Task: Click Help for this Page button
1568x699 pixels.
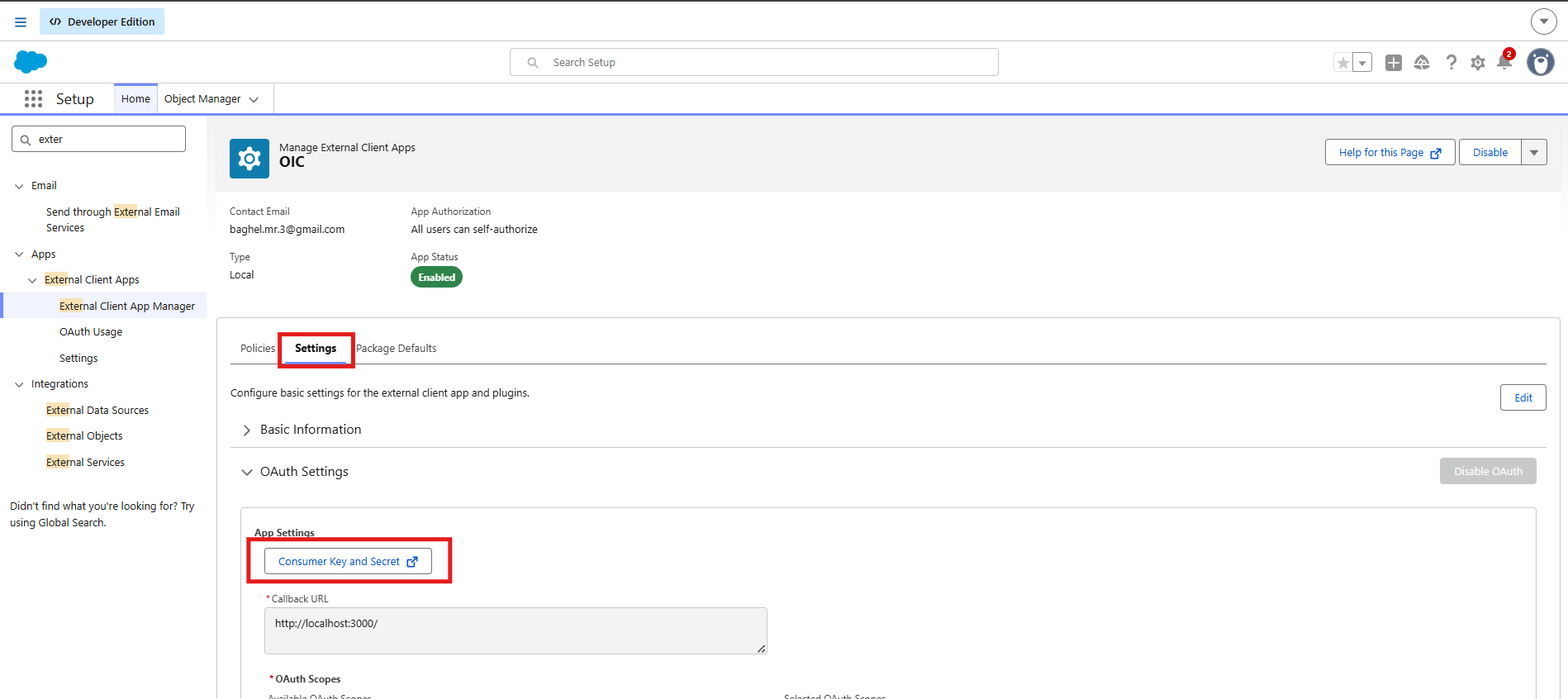Action: 1390,152
